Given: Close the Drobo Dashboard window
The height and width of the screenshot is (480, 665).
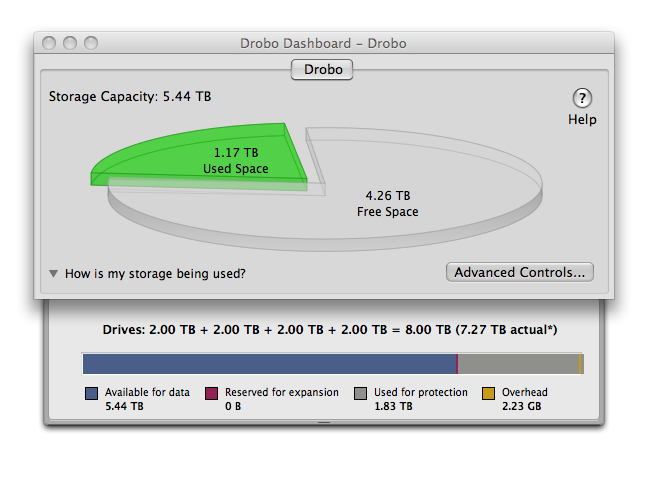Looking at the screenshot, I should [50, 43].
